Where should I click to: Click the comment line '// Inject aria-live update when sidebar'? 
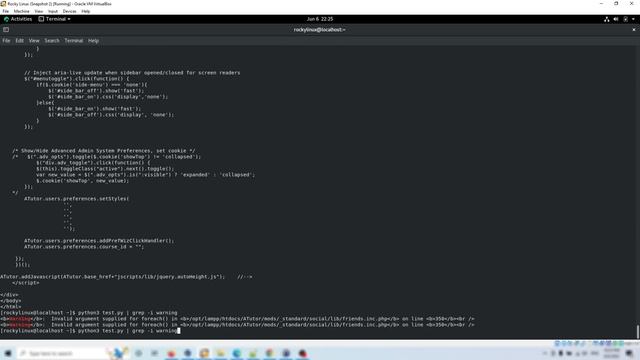(132, 73)
